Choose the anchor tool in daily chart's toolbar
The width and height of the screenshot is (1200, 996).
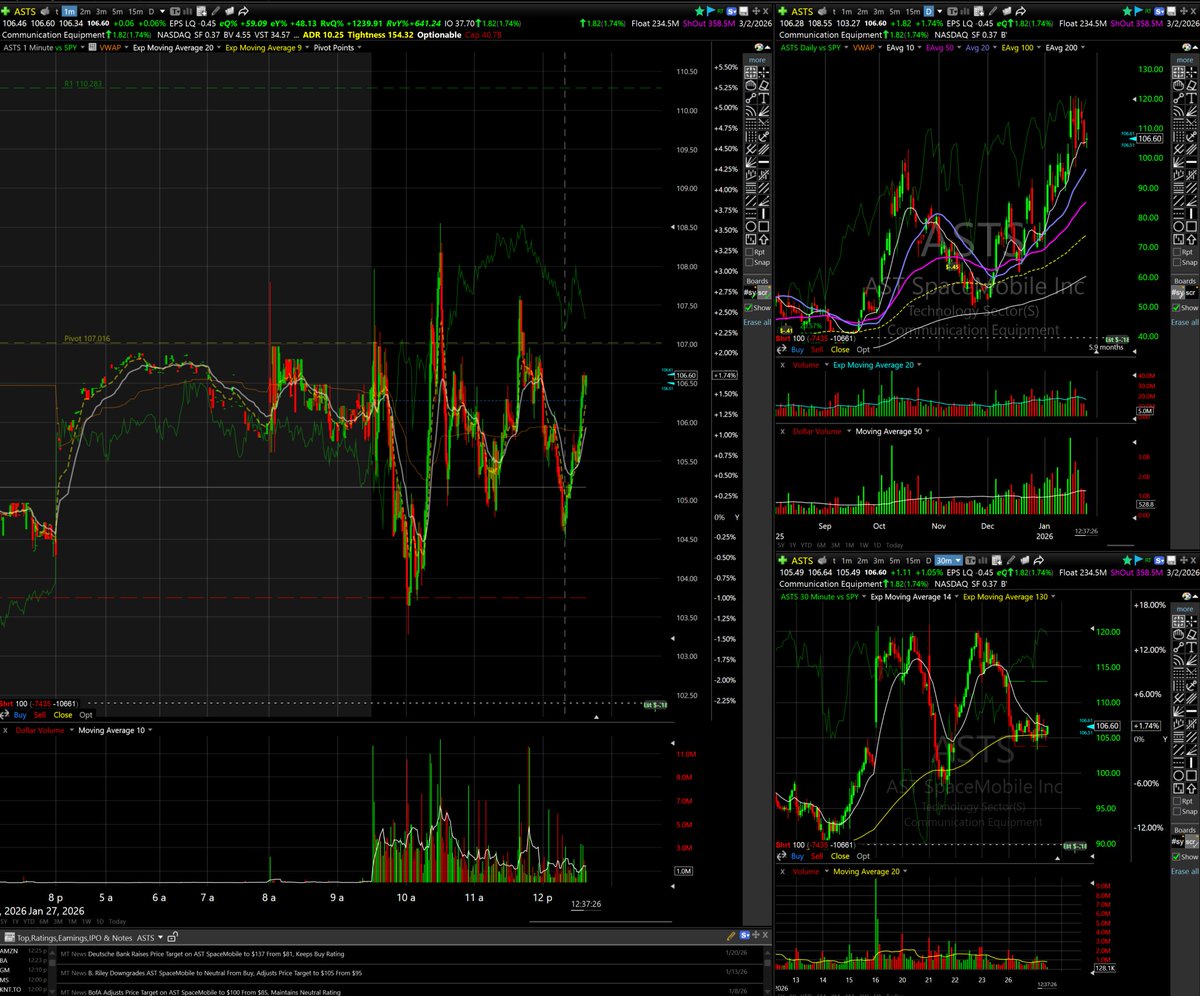(x=1191, y=137)
